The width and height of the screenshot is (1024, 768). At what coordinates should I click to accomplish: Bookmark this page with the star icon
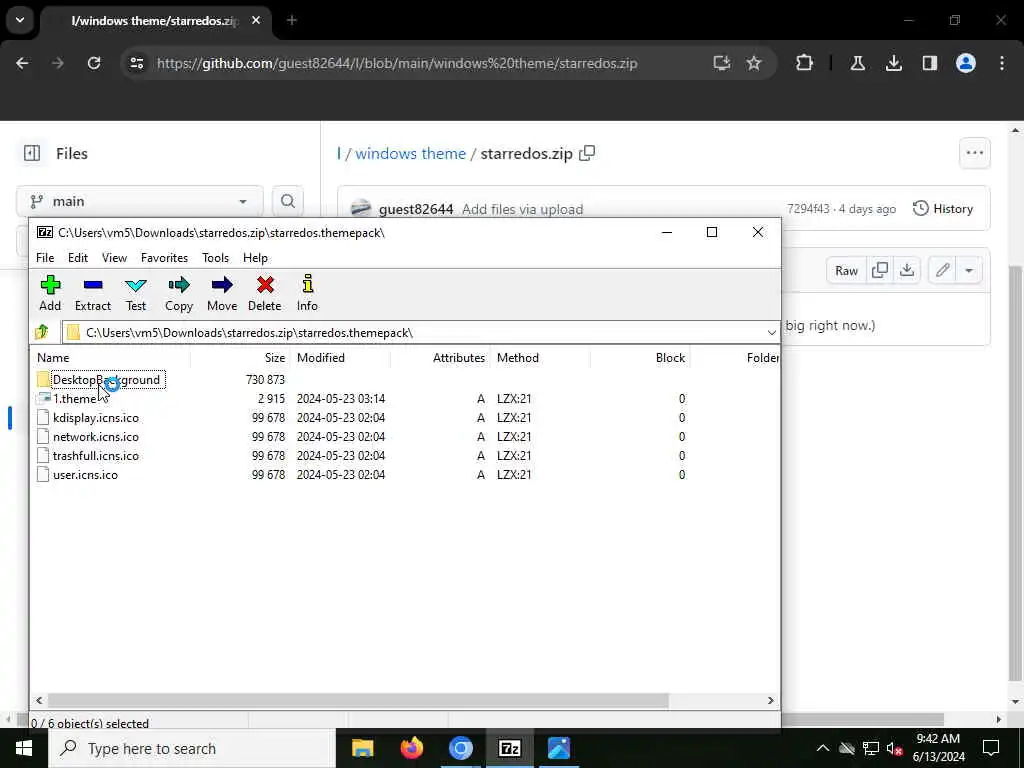pos(754,63)
